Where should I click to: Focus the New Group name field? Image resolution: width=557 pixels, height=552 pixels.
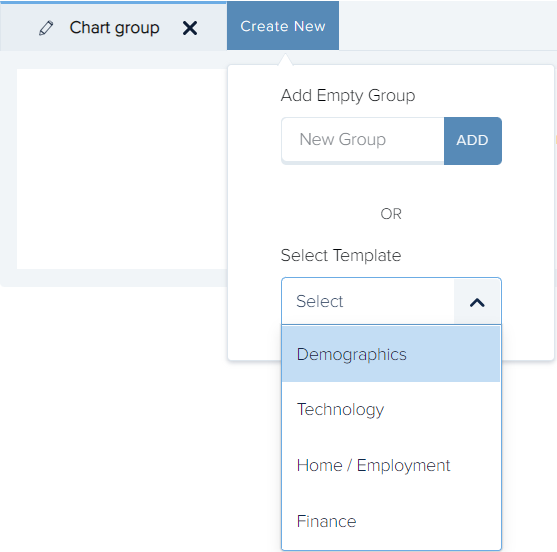pyautogui.click(x=363, y=140)
